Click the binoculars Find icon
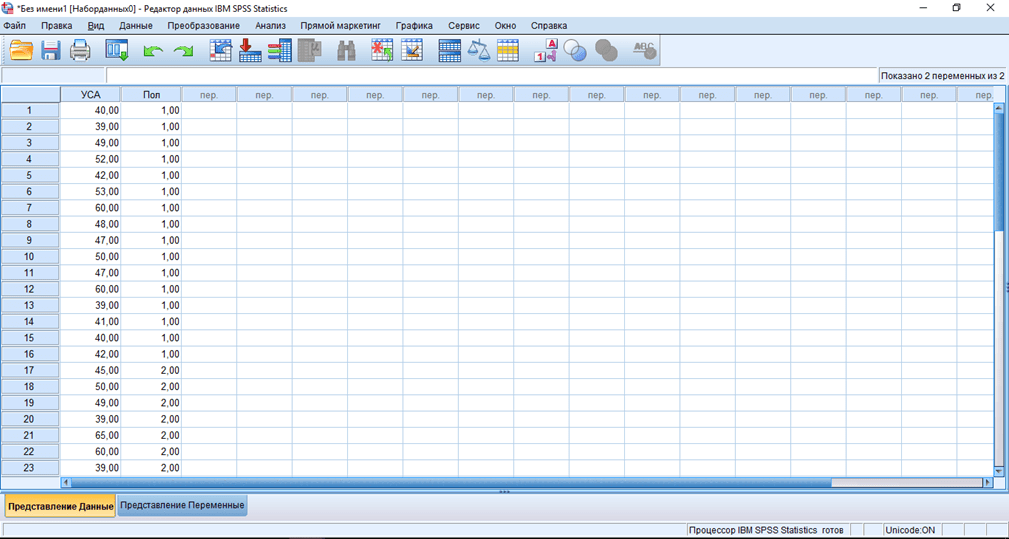Viewport: 1009px width, 539px height. (x=346, y=50)
